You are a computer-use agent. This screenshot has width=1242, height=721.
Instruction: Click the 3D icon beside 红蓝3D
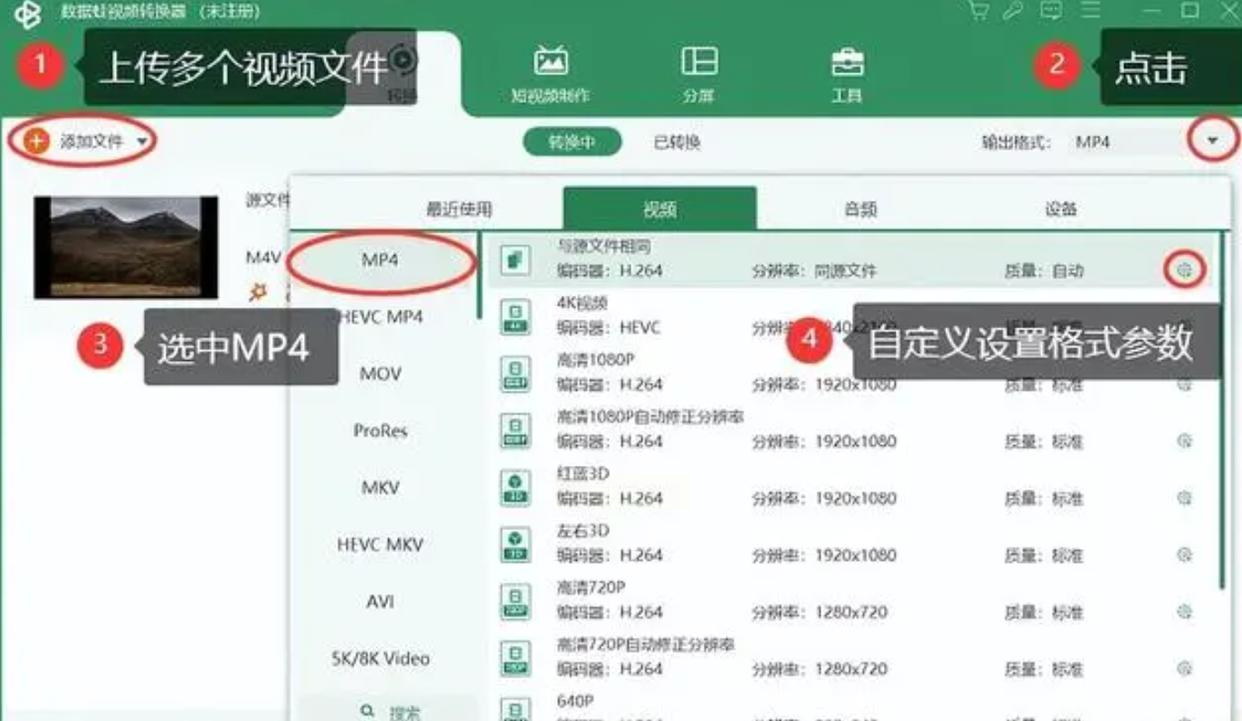point(514,488)
